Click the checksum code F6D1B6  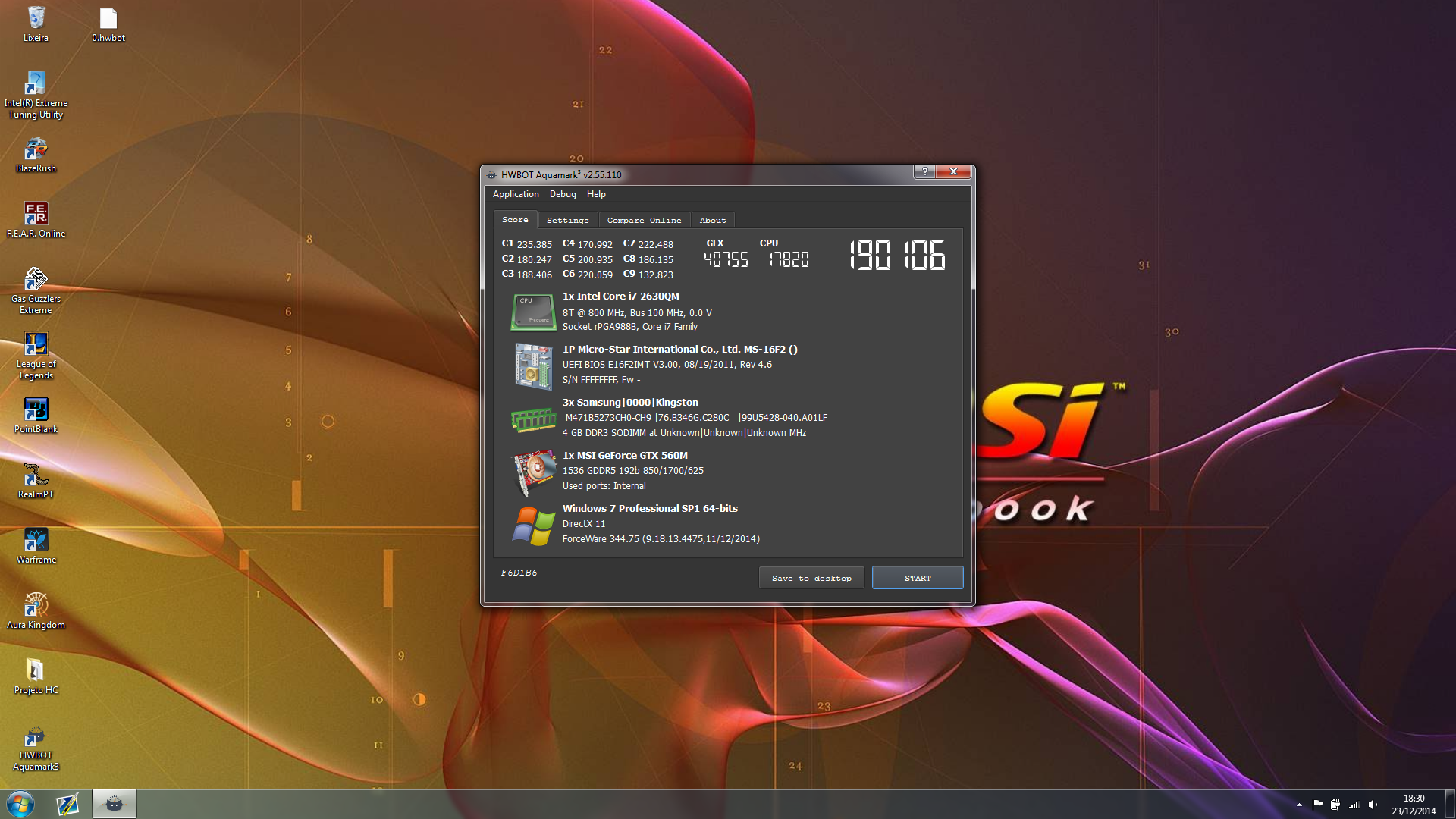pyautogui.click(x=519, y=573)
